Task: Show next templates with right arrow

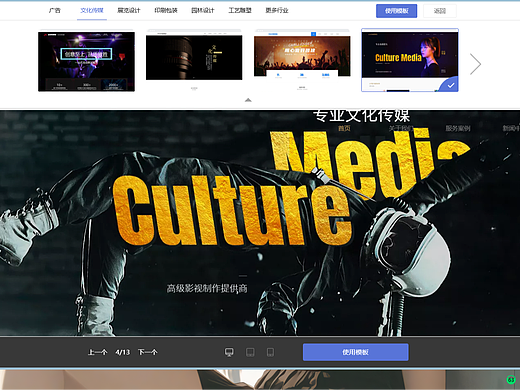Action: (x=475, y=64)
